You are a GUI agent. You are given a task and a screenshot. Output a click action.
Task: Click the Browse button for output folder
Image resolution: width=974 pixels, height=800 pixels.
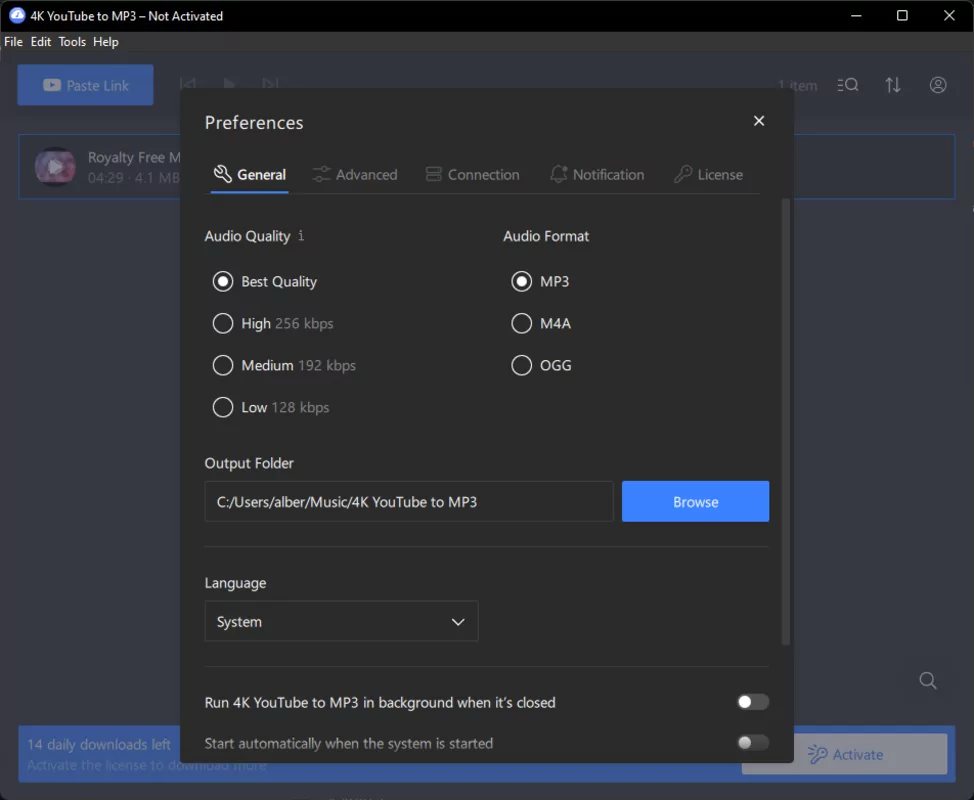pyautogui.click(x=695, y=501)
